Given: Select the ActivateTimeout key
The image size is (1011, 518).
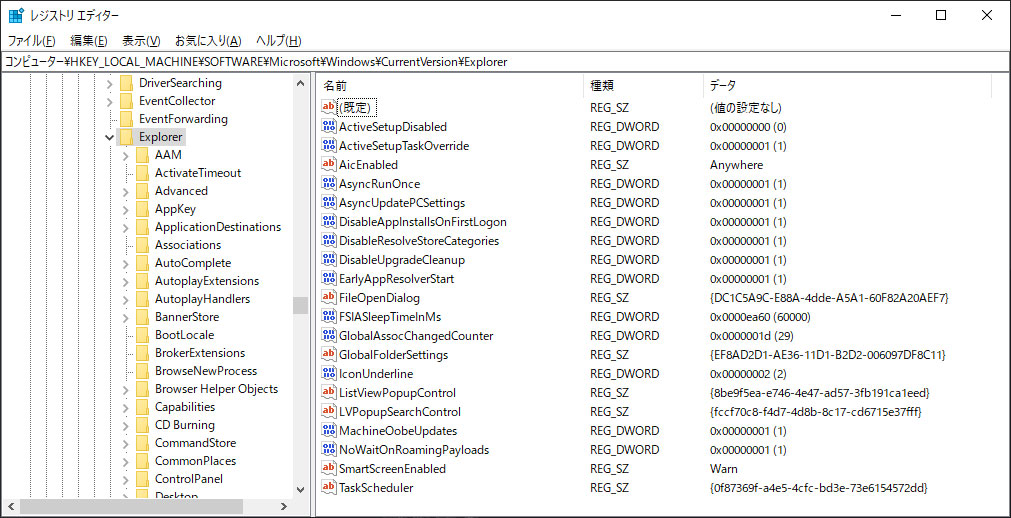Looking at the screenshot, I should pyautogui.click(x=198, y=173).
